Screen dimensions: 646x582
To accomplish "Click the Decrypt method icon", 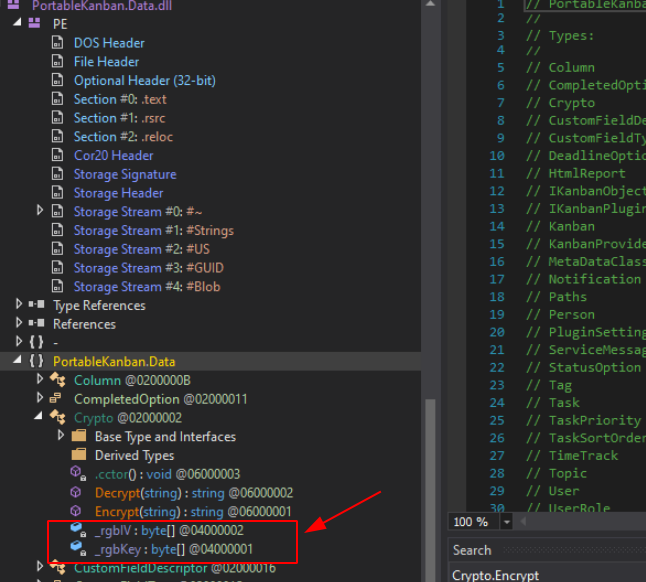I will tap(77, 493).
